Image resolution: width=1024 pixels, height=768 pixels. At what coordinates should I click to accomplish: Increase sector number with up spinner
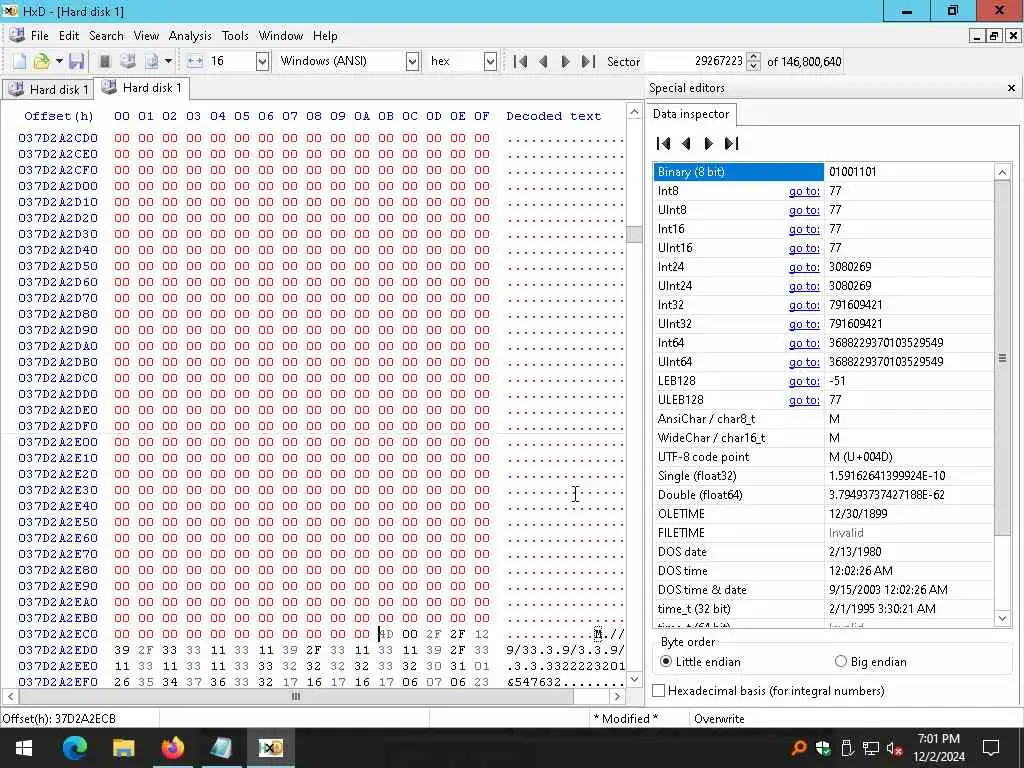754,57
